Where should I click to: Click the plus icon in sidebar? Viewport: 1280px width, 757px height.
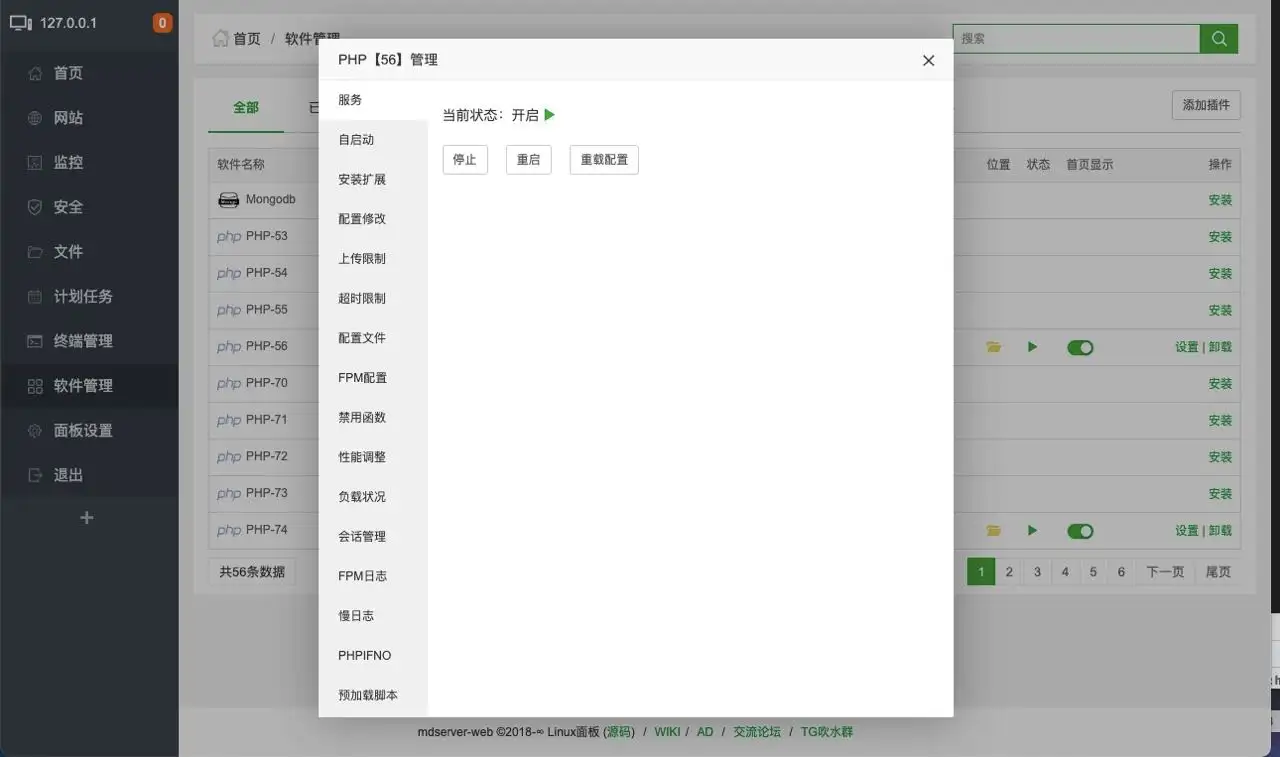click(x=87, y=518)
